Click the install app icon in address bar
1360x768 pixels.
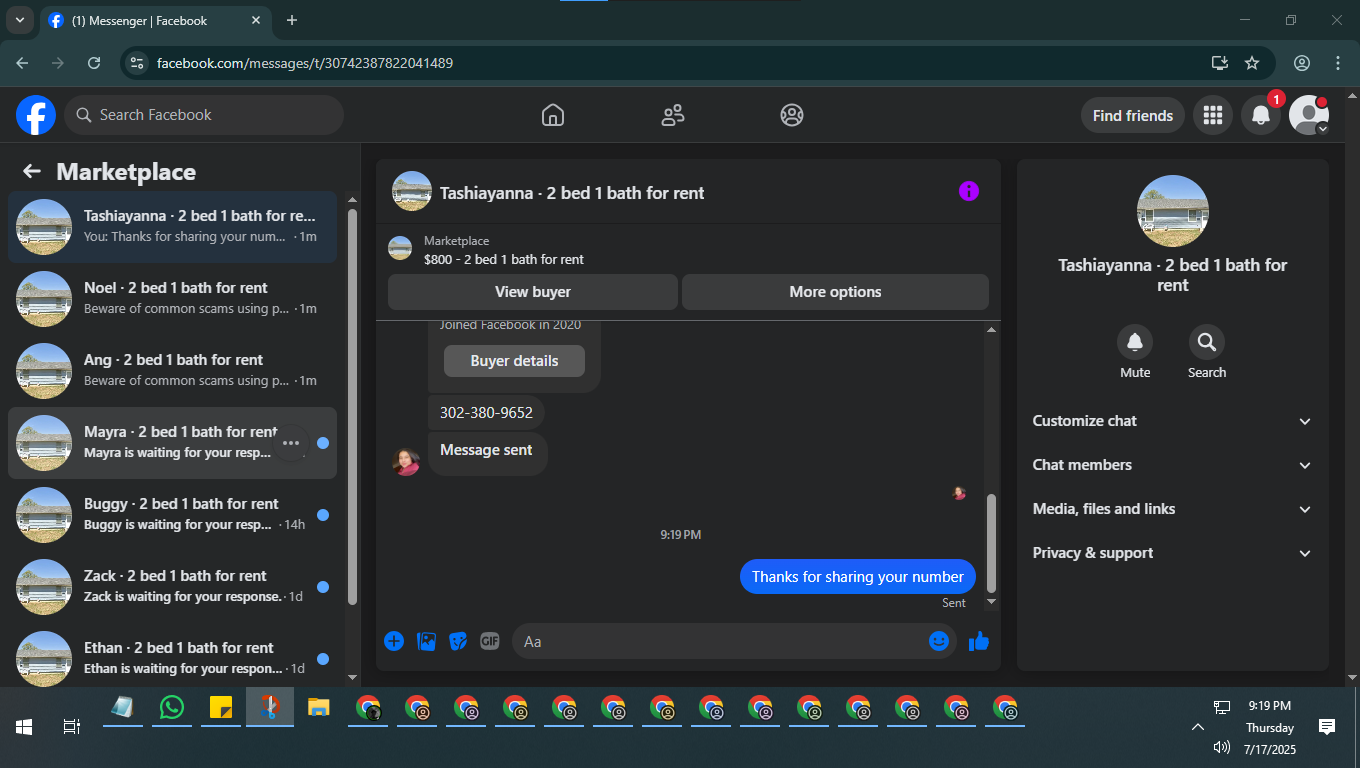coord(1220,63)
